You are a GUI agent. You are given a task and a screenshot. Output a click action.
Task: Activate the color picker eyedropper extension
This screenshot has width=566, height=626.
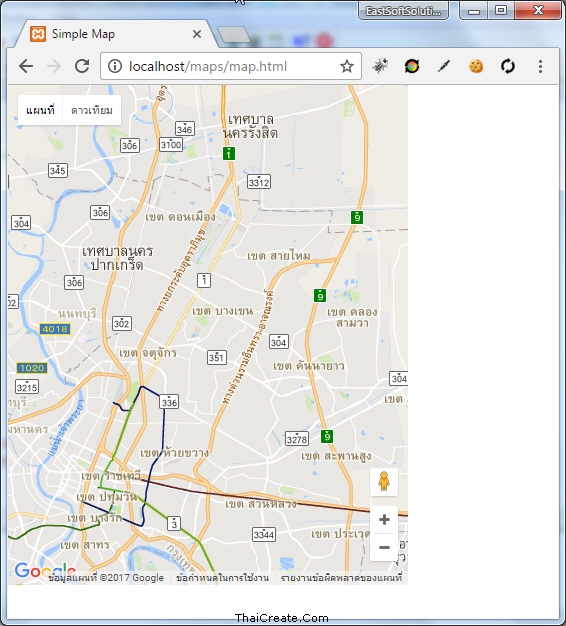[x=443, y=66]
